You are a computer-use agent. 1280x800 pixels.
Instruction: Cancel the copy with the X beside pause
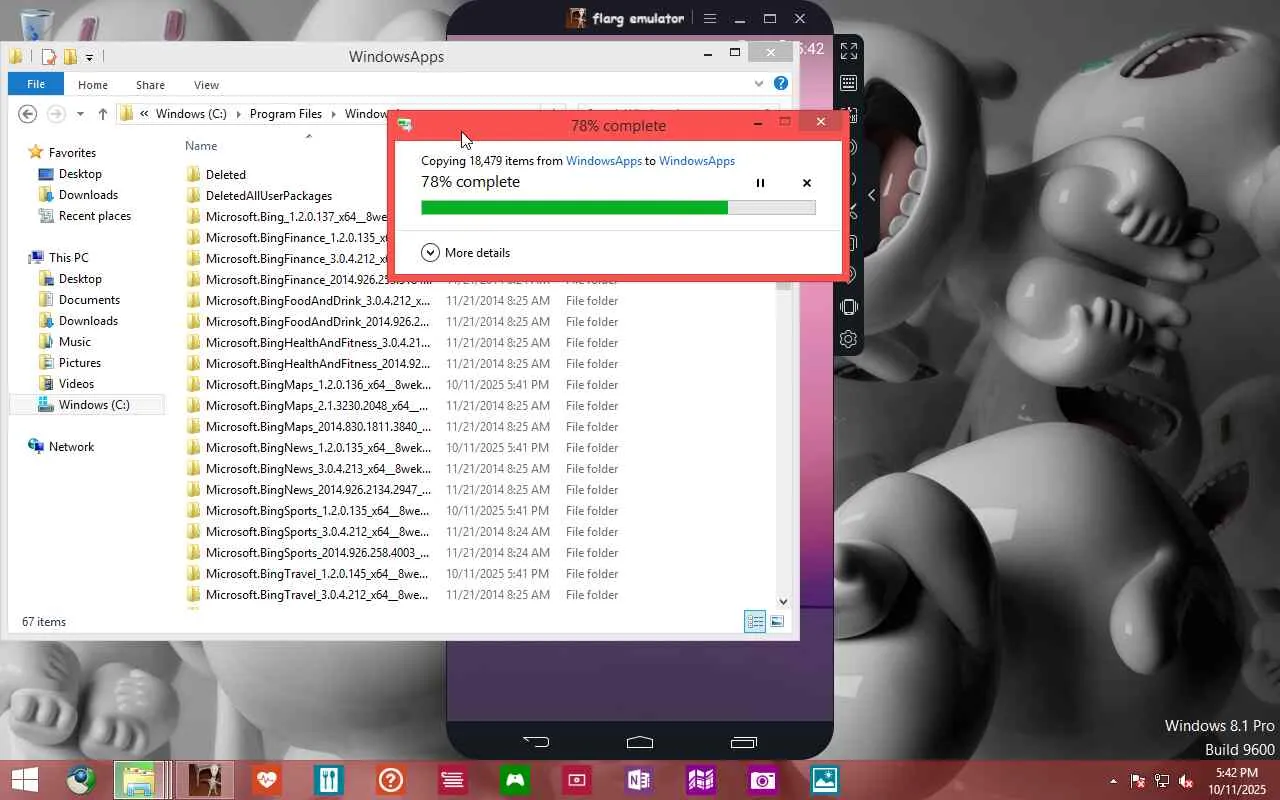click(x=807, y=183)
